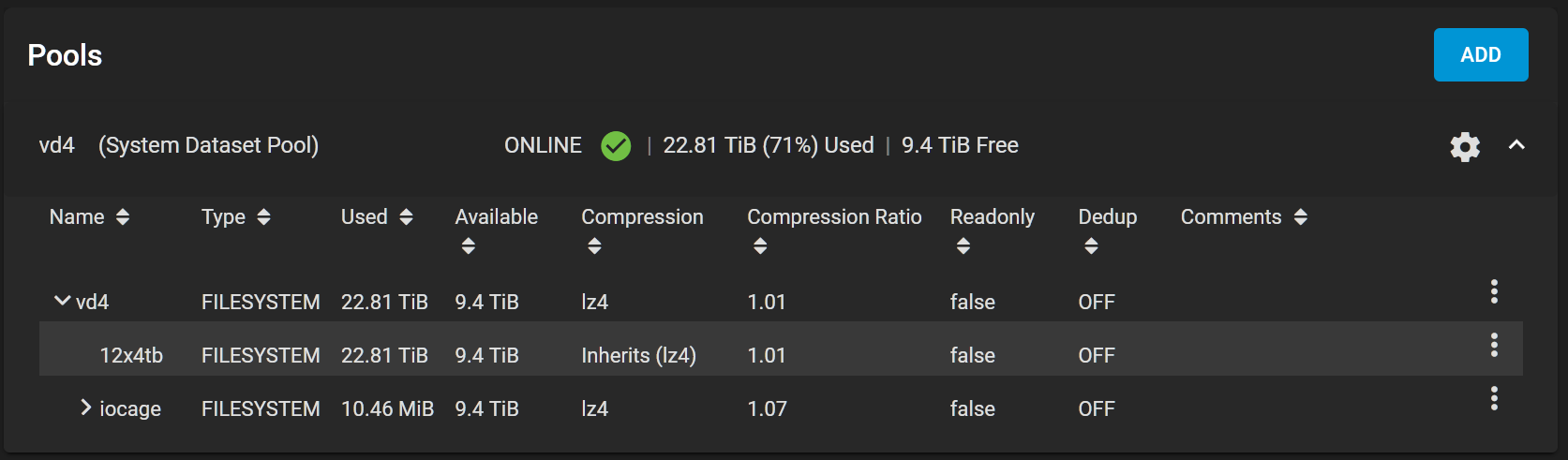
Task: Sort datasets by the Type column arrows
Action: (x=263, y=217)
